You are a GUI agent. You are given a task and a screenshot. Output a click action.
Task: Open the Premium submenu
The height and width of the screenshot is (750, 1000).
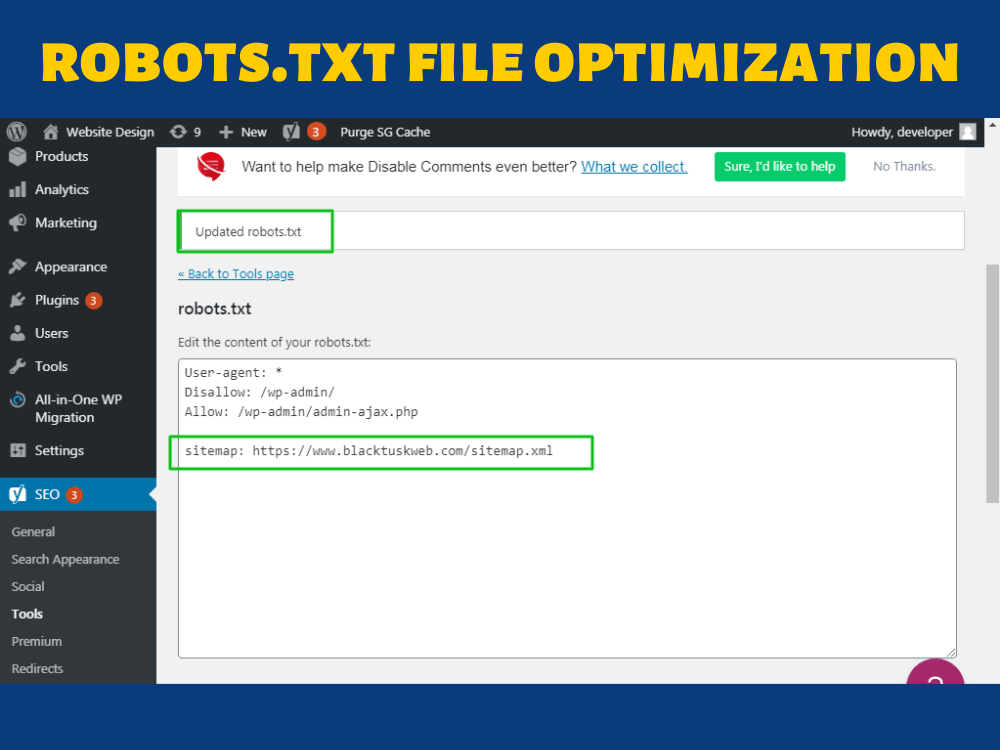tap(36, 642)
